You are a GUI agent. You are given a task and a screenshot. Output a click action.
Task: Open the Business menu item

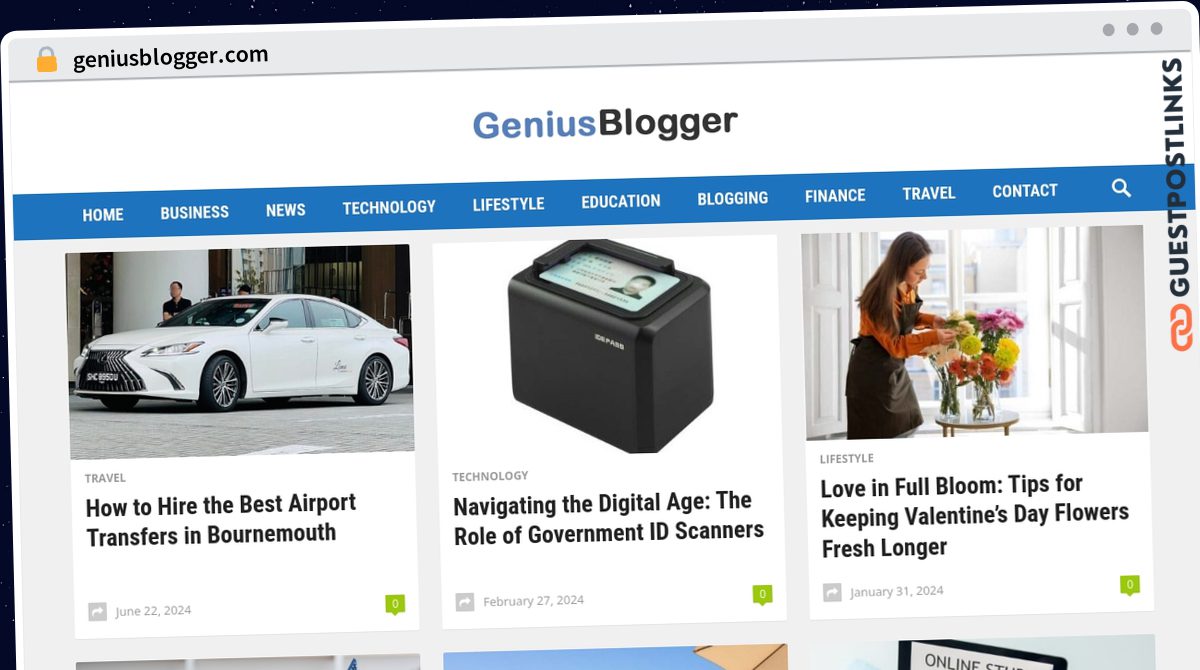(x=194, y=212)
